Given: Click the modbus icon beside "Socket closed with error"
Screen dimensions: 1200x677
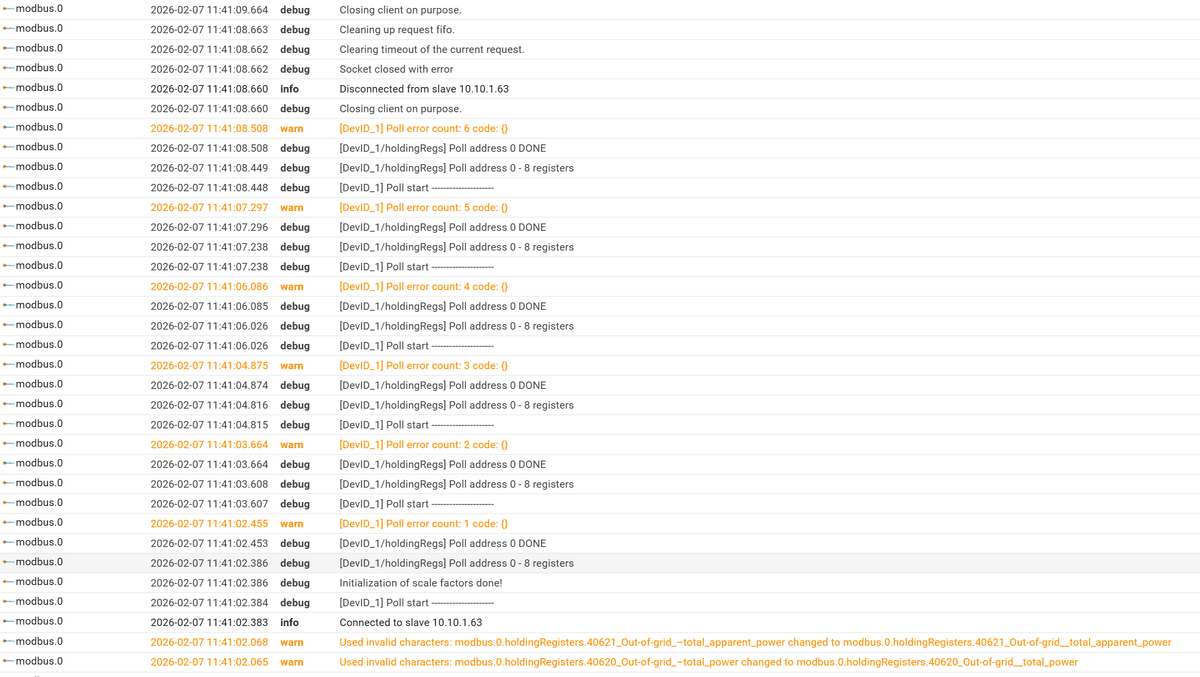Looking at the screenshot, I should 8,69.
